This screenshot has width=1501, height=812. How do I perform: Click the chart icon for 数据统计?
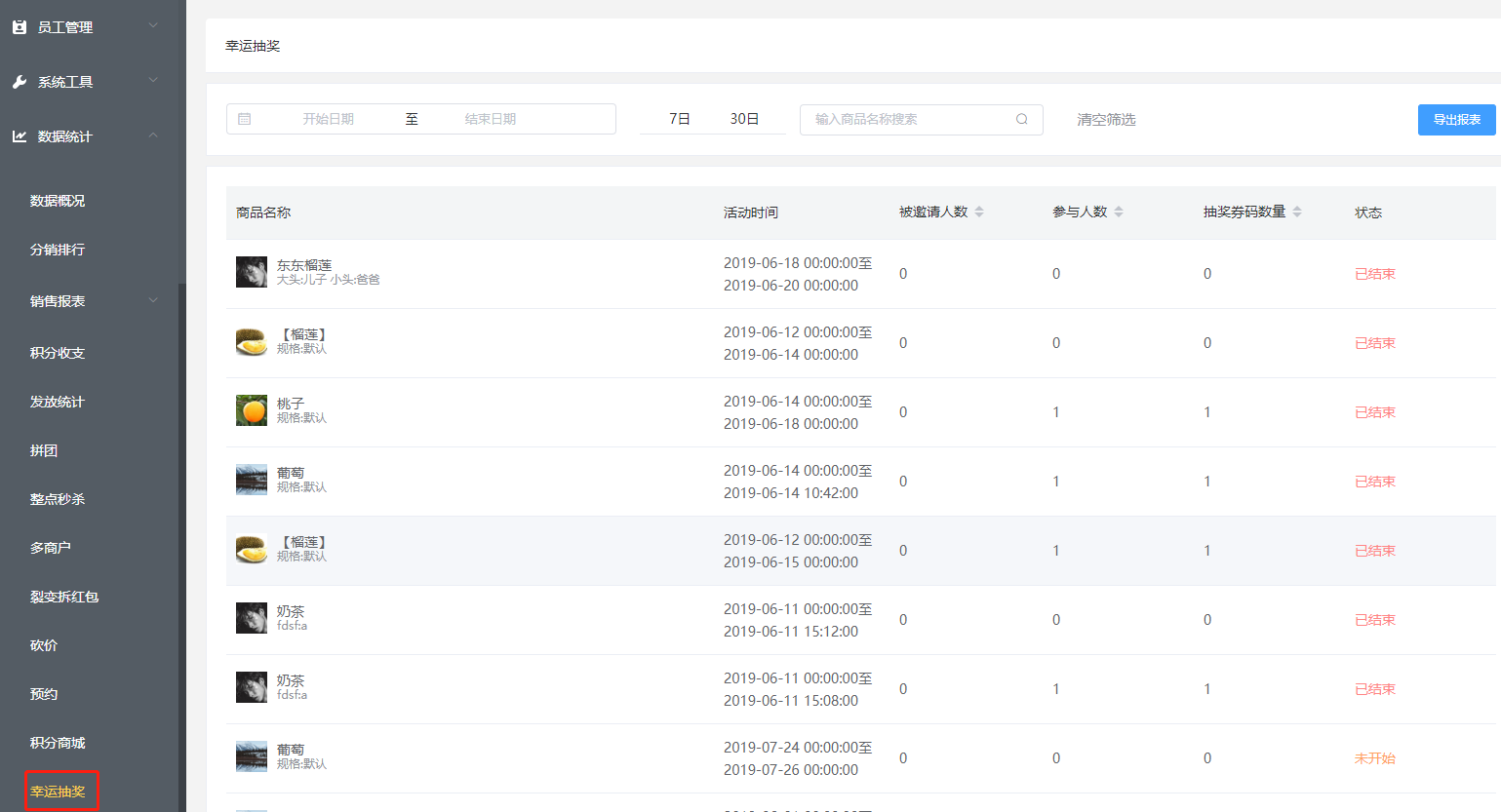(20, 136)
